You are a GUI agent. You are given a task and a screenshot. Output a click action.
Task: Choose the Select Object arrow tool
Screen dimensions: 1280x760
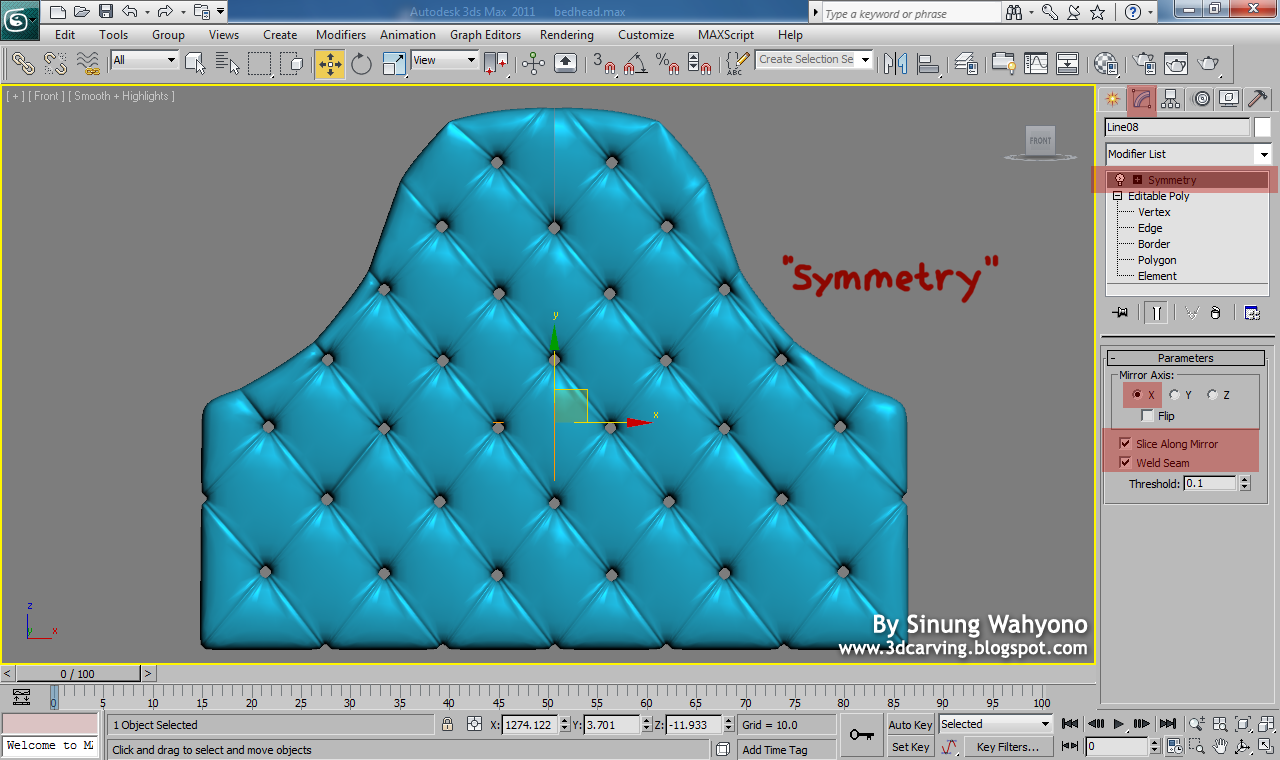(195, 64)
